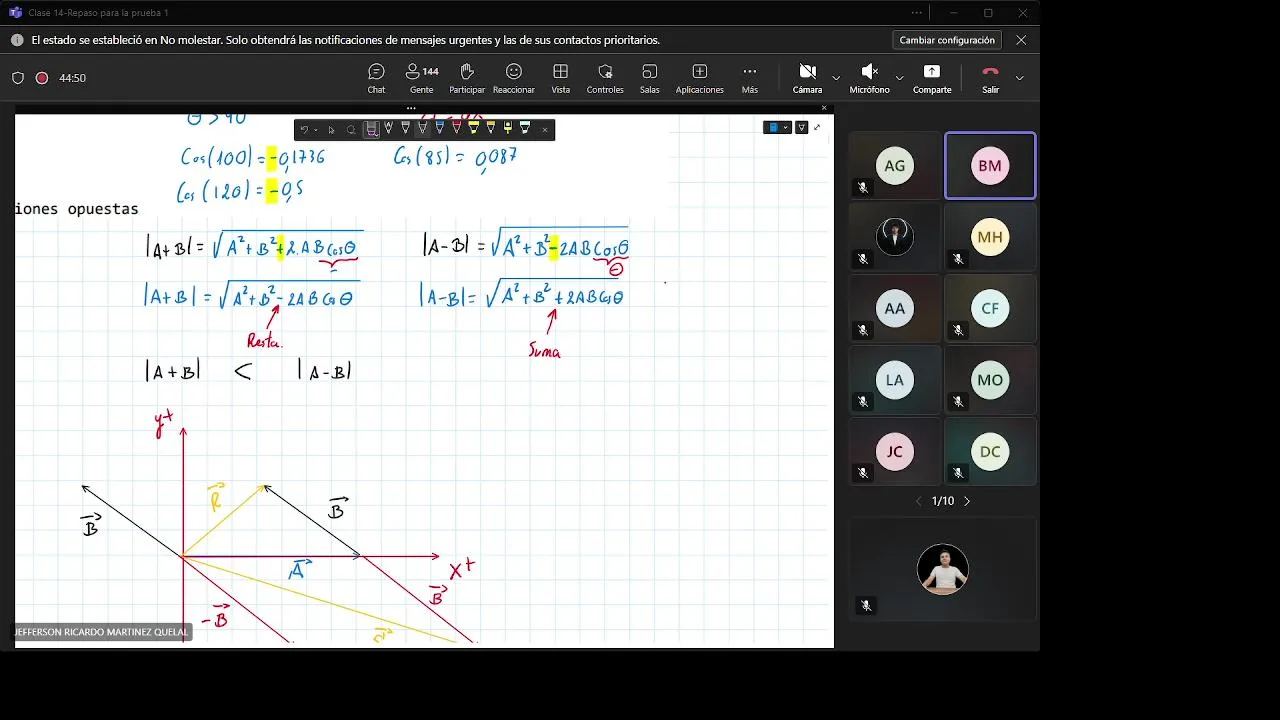1280x720 pixels.
Task: Click the 1/10 page indicator
Action: coord(943,501)
